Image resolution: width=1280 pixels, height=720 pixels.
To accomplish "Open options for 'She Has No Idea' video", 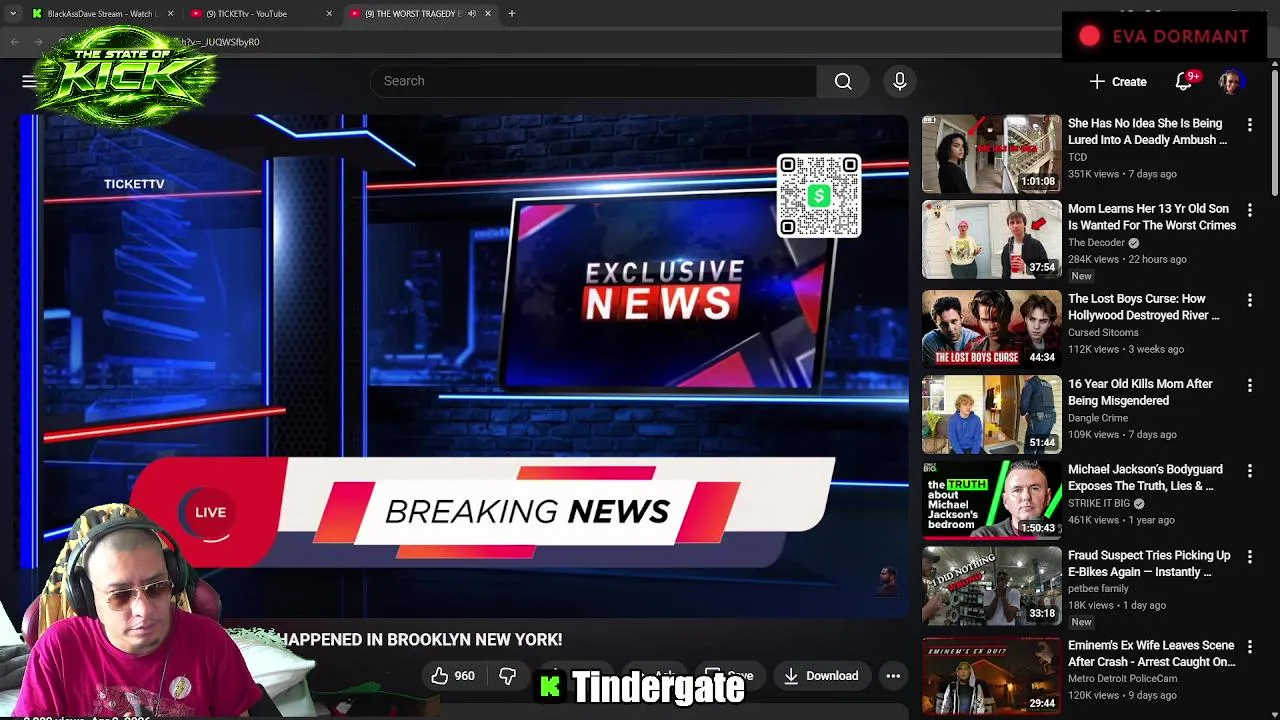I will pyautogui.click(x=1249, y=124).
